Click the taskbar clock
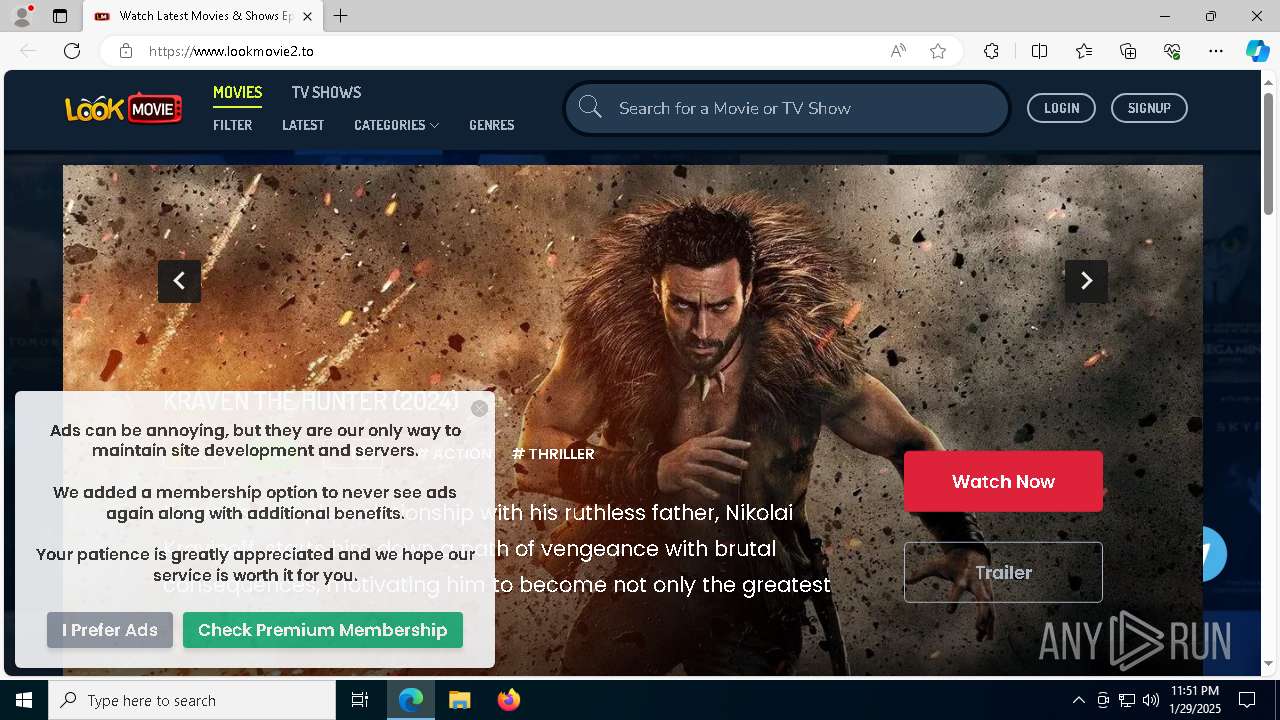Image resolution: width=1280 pixels, height=720 pixels. pos(1194,700)
